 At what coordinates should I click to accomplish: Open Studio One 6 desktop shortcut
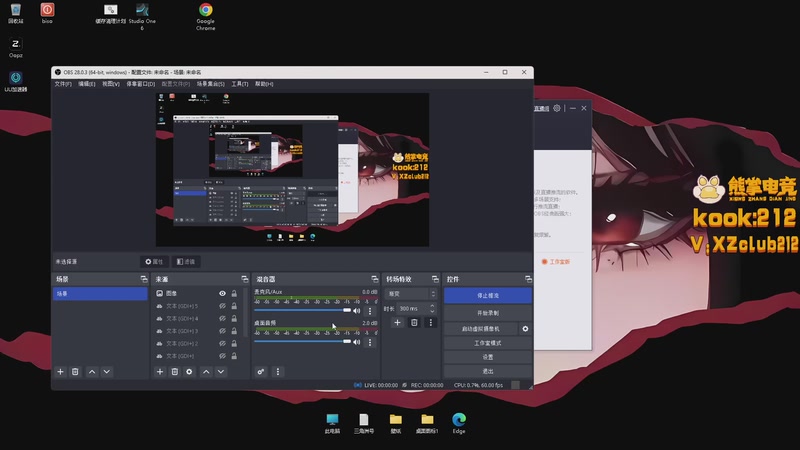click(x=142, y=17)
